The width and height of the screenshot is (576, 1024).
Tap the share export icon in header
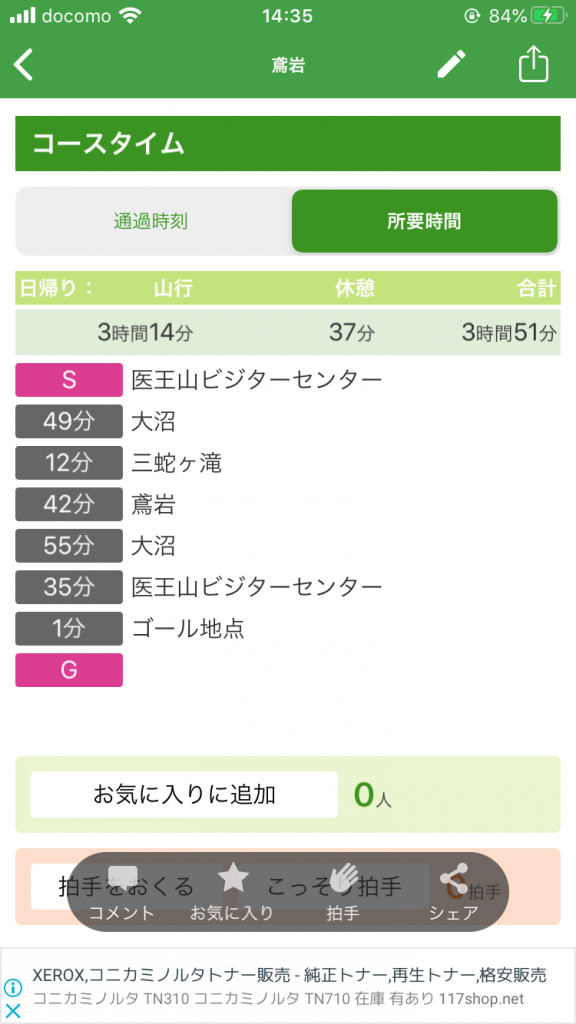534,64
